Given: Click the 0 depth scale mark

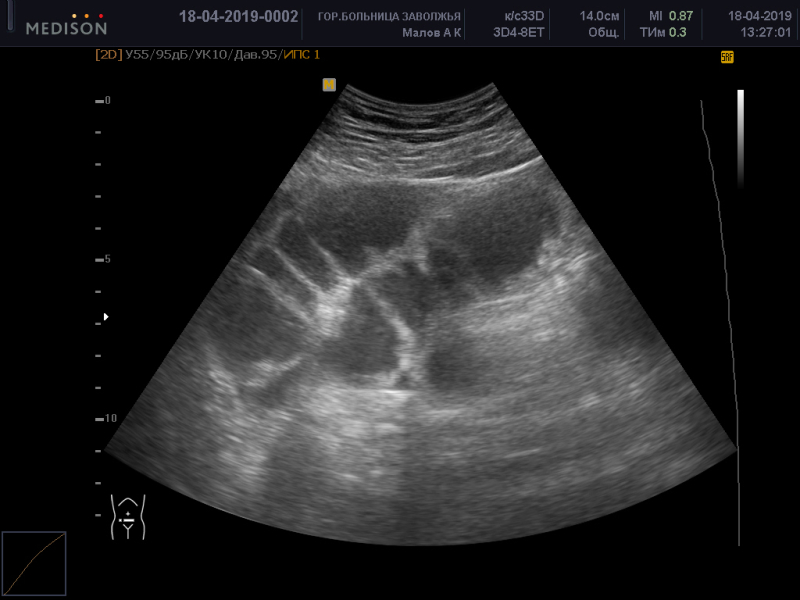Looking at the screenshot, I should (x=103, y=101).
